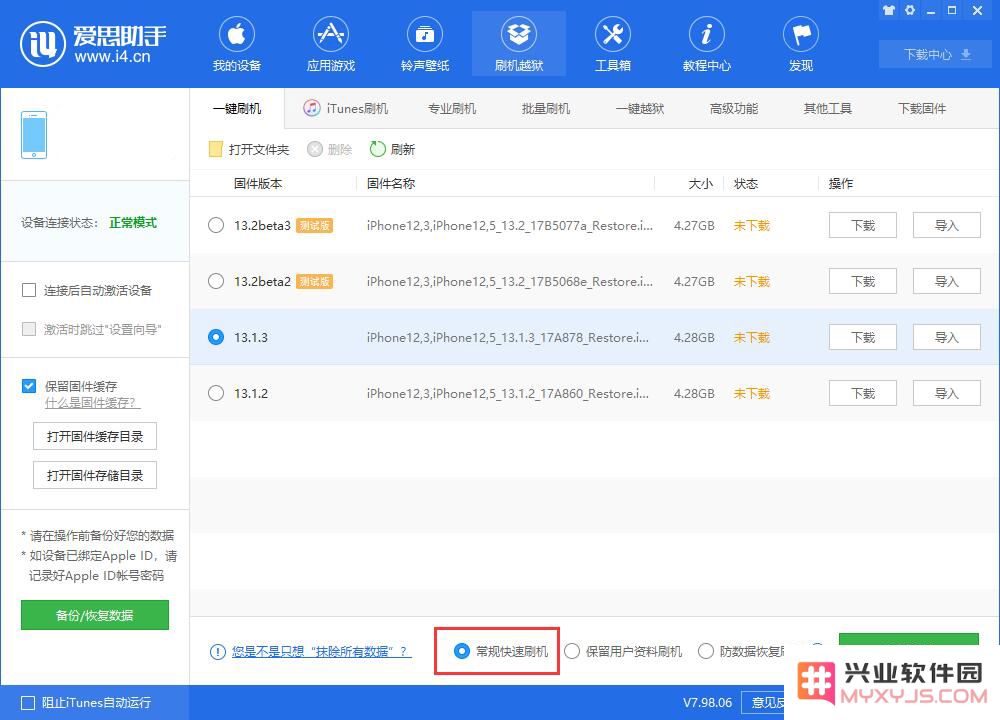Open 铃声壁纸 ringtones and wallpapers section

(x=425, y=44)
